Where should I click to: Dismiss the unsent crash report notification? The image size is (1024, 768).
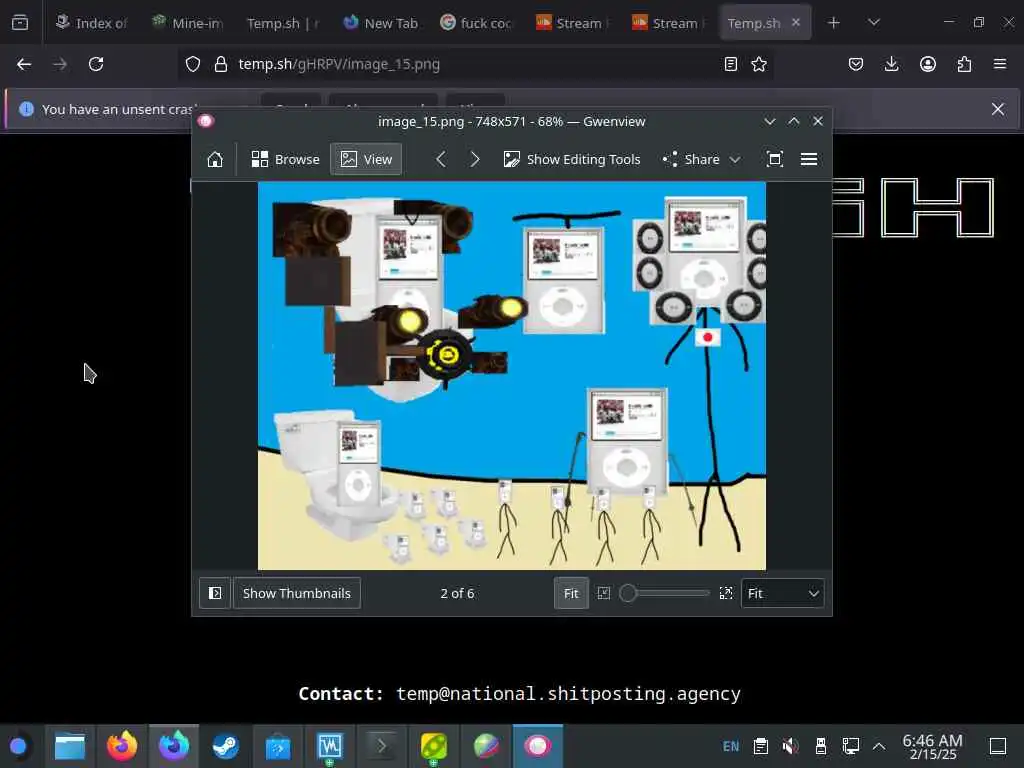[998, 109]
